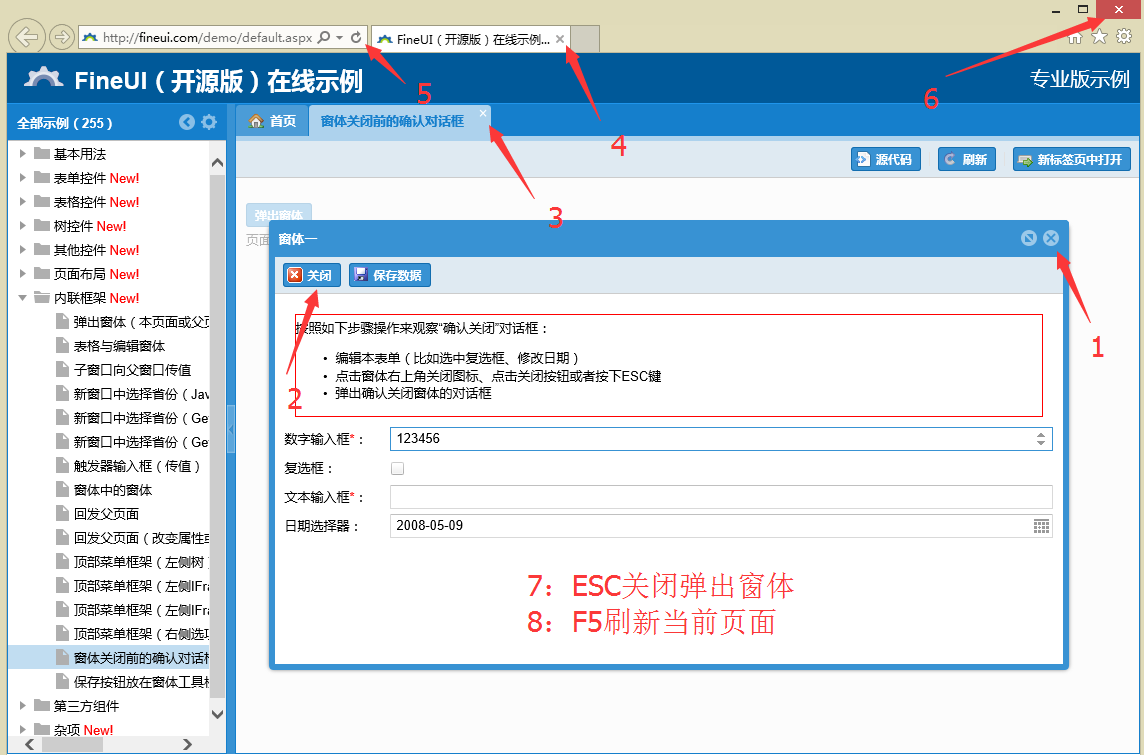Click the 关闭 button in dialog toolbar

(312, 275)
